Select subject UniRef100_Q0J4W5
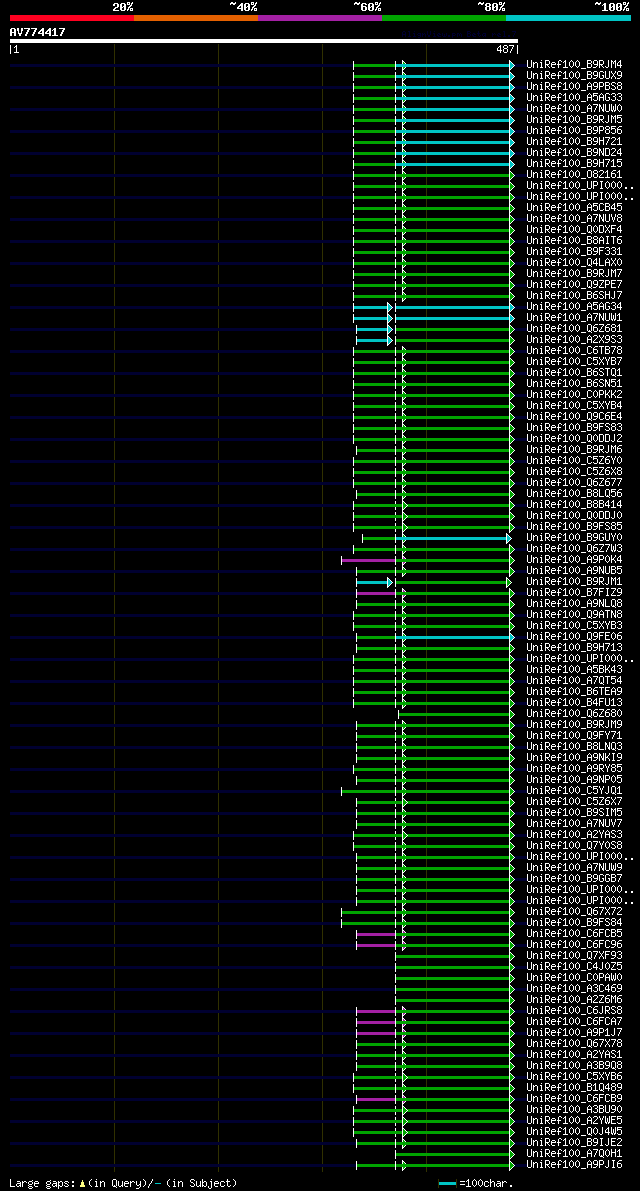Viewport: 640px width, 1191px height. click(574, 1133)
